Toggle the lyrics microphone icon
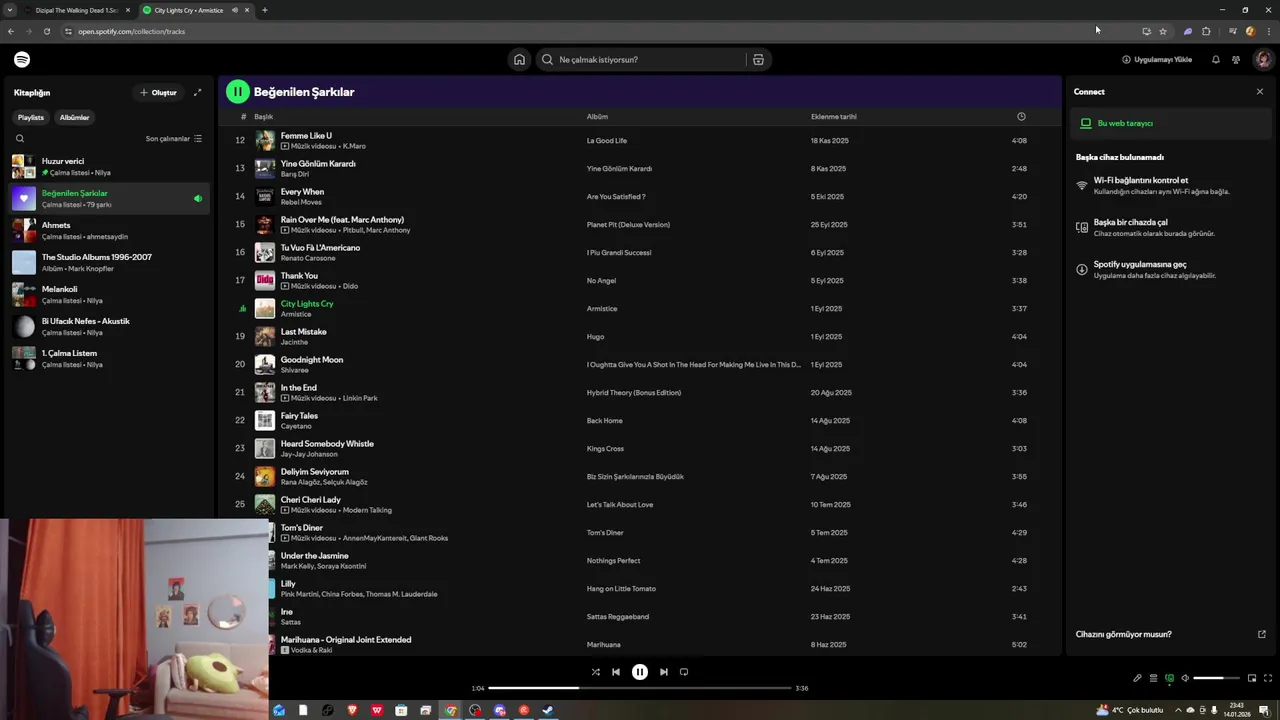The height and width of the screenshot is (720, 1280). tap(1137, 678)
